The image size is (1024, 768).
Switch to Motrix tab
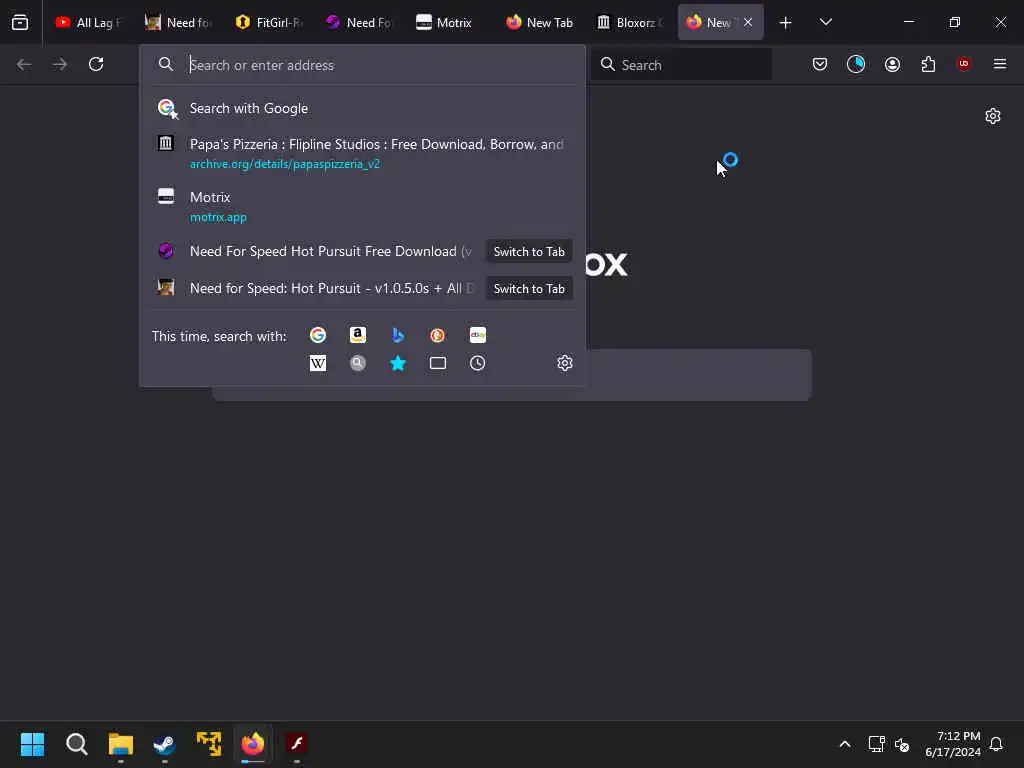[449, 22]
